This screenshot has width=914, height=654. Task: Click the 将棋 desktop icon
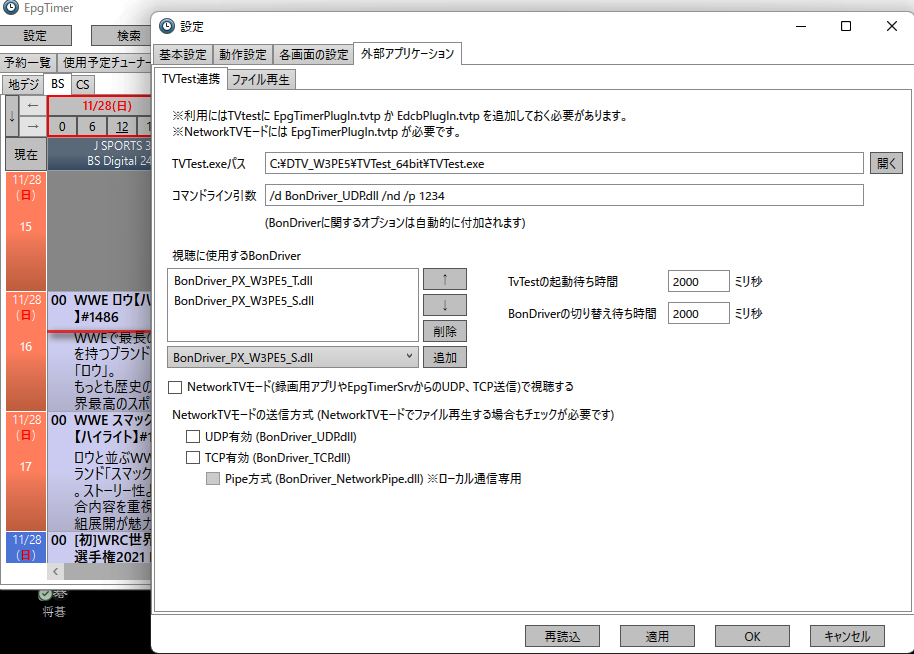pos(53,603)
